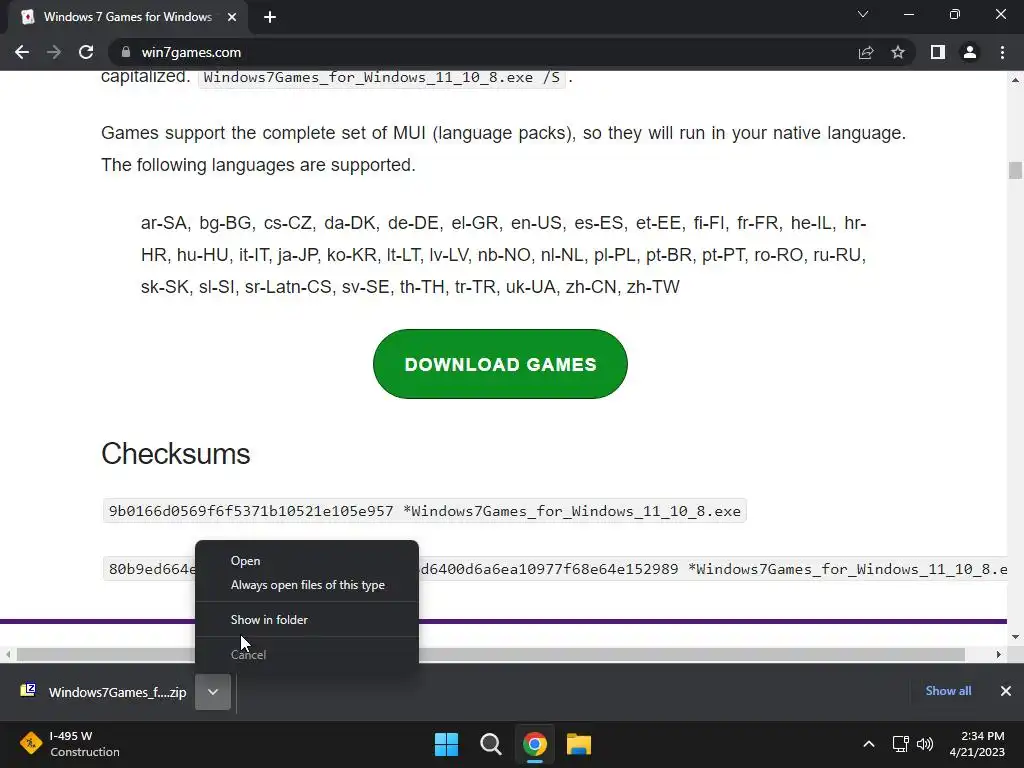Click Show all downloads

coord(948,690)
